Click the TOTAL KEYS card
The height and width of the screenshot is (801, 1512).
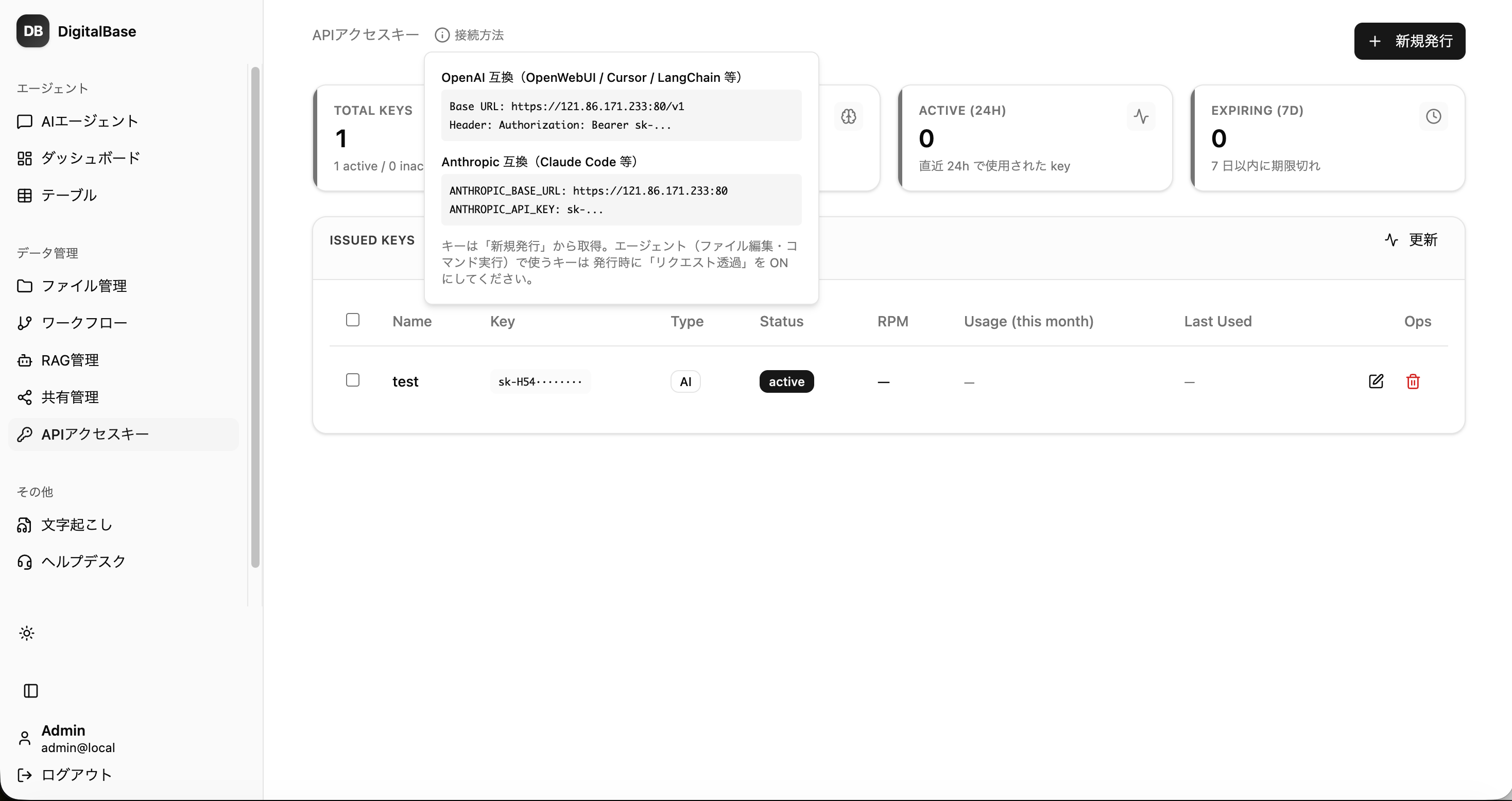coord(370,138)
